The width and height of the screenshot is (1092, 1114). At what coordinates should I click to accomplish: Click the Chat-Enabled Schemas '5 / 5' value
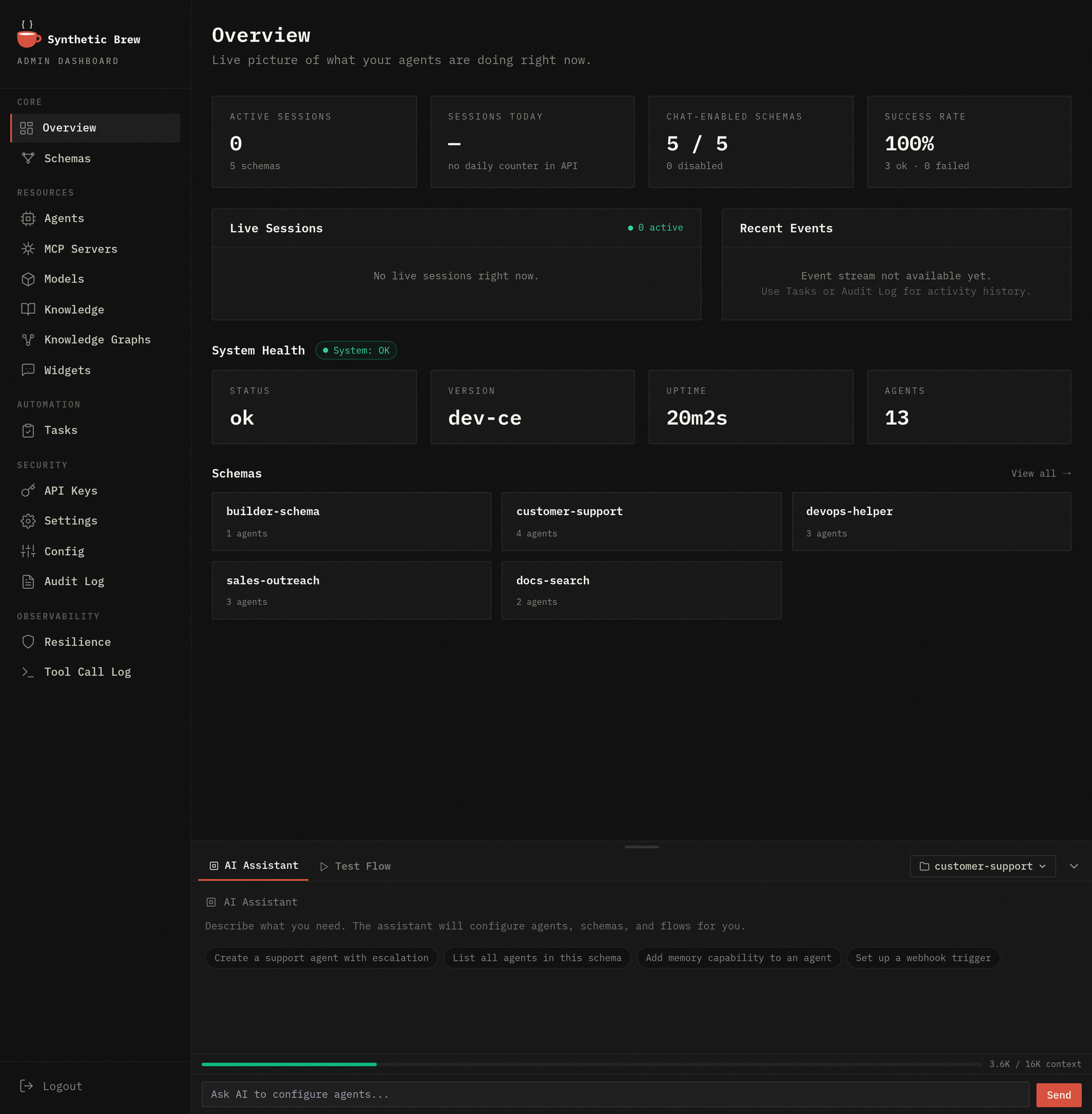pyautogui.click(x=697, y=143)
